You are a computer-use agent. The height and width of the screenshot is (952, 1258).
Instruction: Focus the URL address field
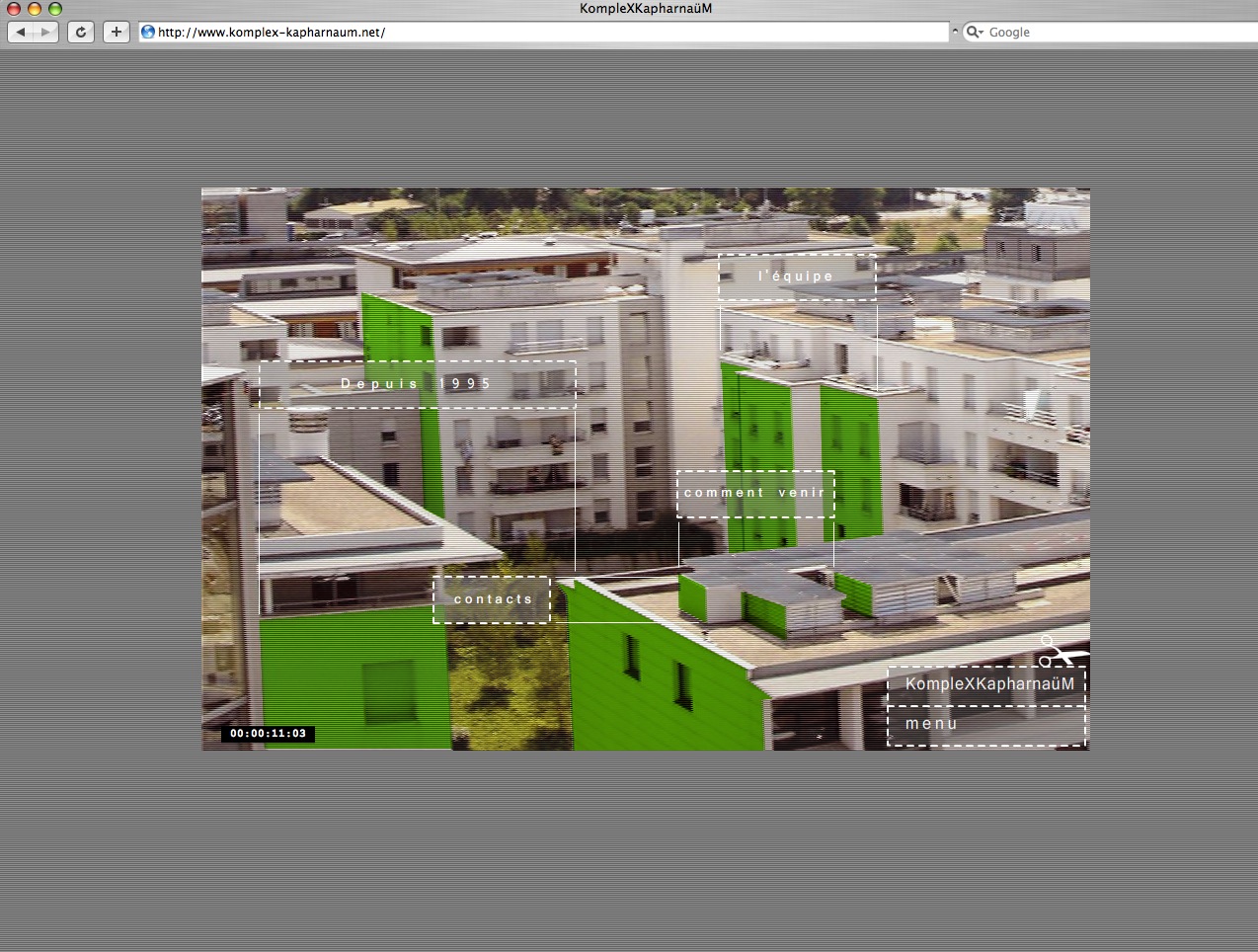544,32
